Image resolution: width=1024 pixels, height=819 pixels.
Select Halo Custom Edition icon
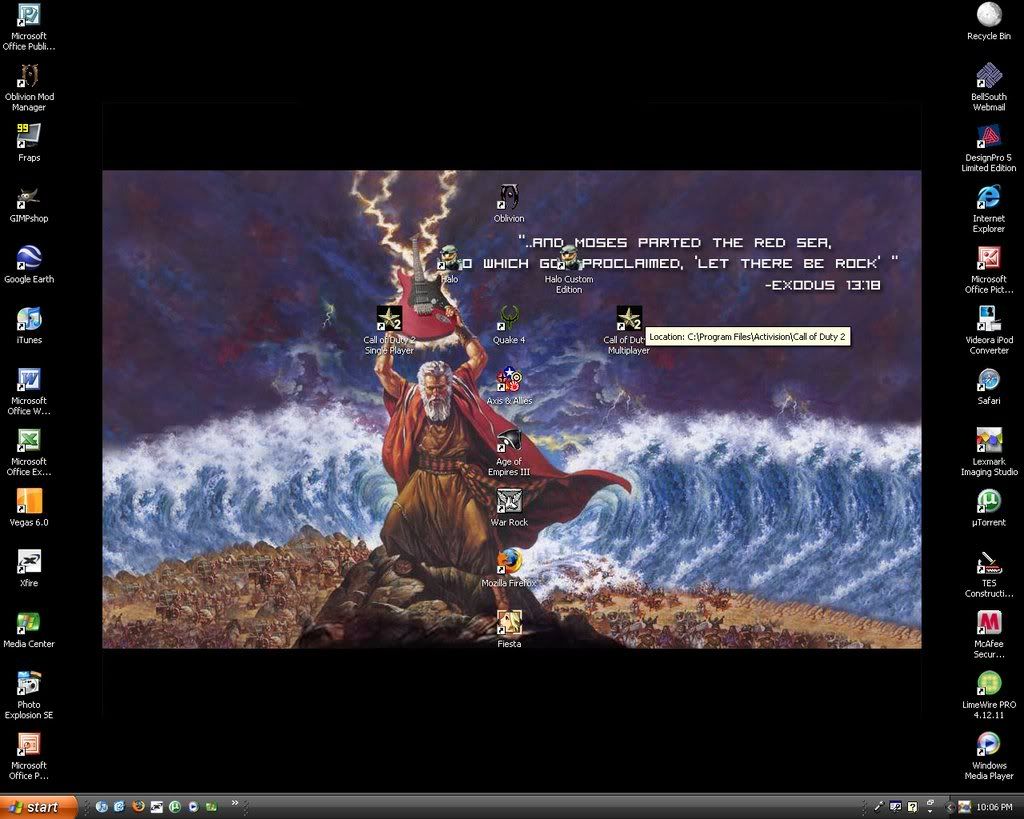(569, 270)
